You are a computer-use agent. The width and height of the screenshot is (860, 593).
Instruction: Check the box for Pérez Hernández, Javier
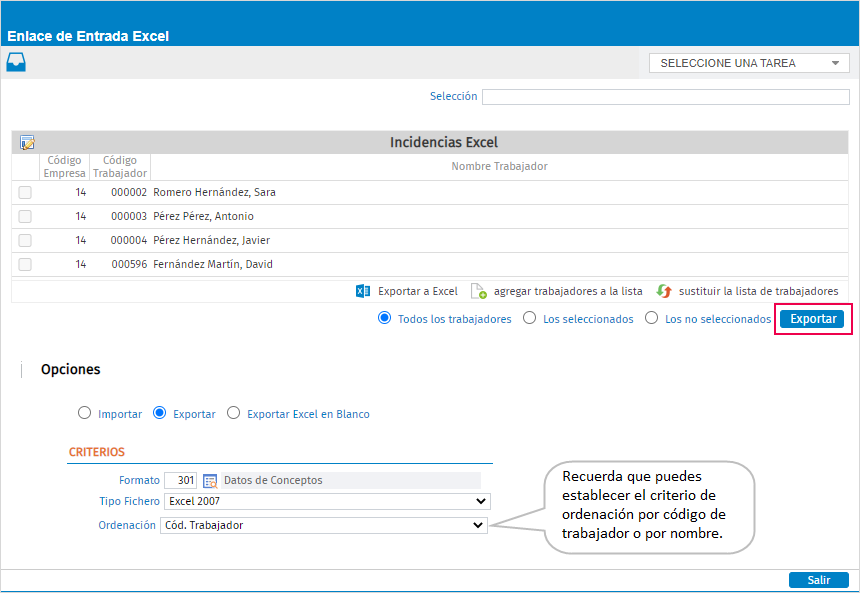click(x=25, y=240)
